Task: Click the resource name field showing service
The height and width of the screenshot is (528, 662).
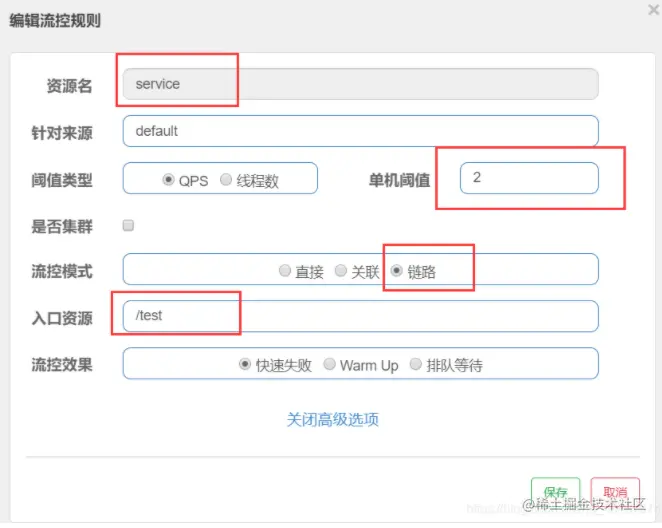Action: [x=360, y=84]
